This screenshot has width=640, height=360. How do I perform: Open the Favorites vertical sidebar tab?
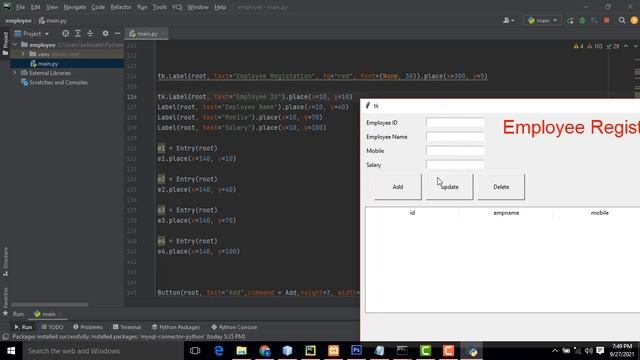[x=5, y=301]
